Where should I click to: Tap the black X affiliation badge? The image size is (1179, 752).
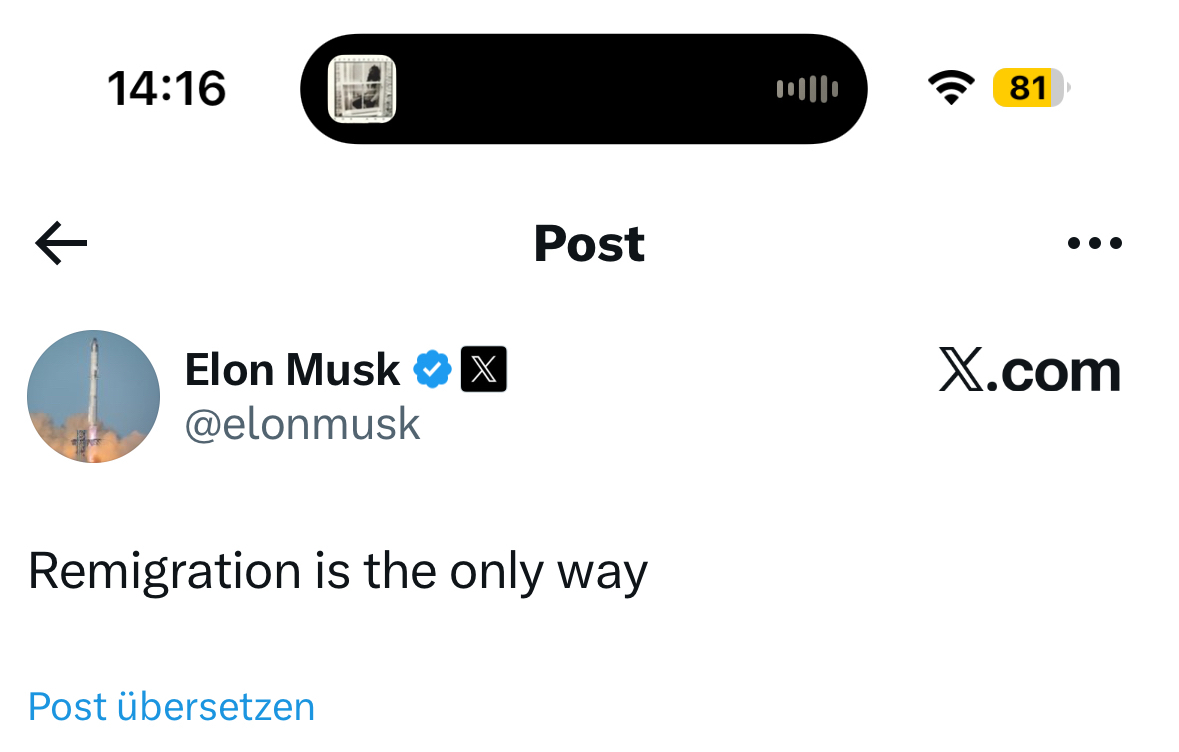(483, 370)
